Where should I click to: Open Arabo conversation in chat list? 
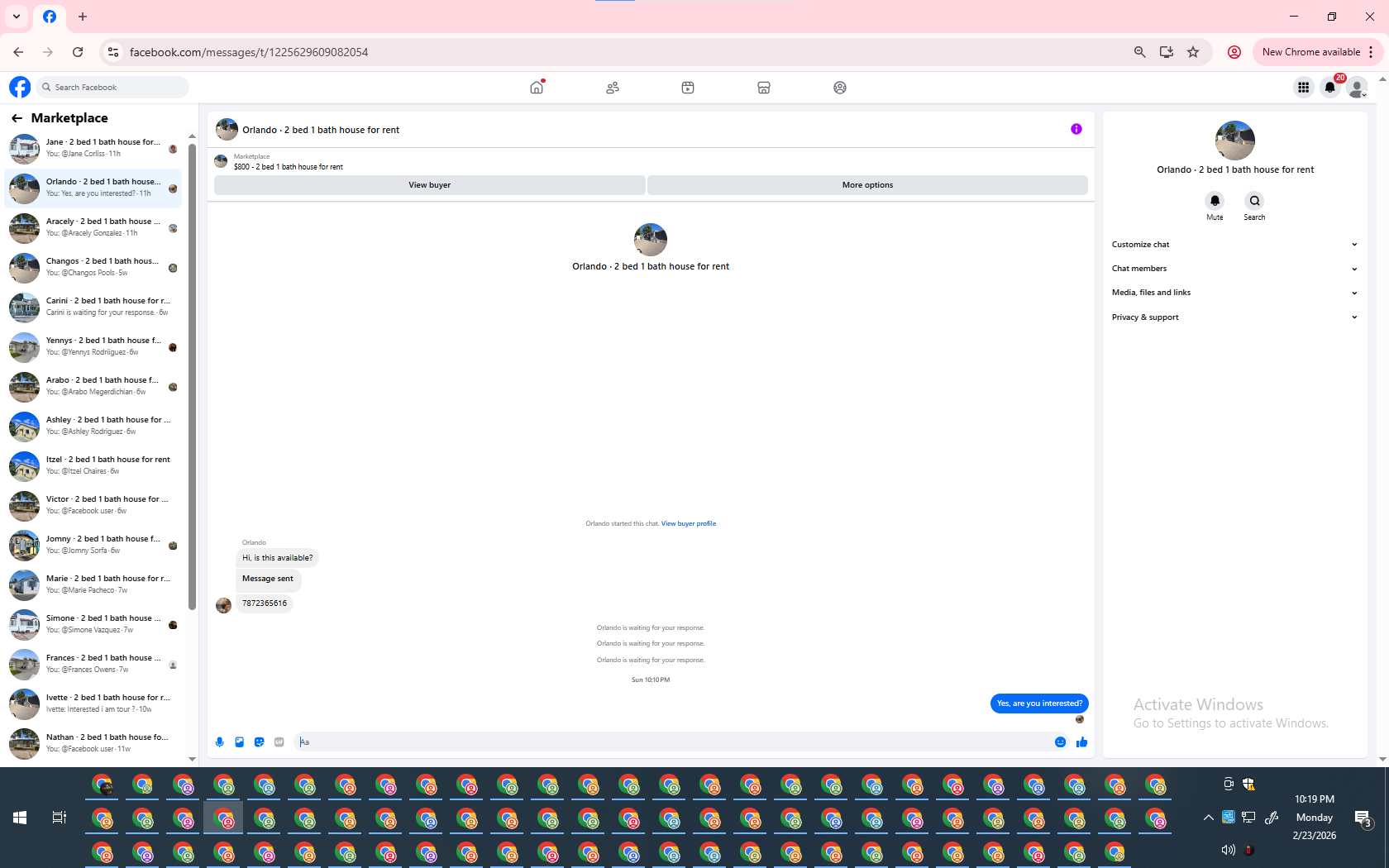click(x=93, y=387)
